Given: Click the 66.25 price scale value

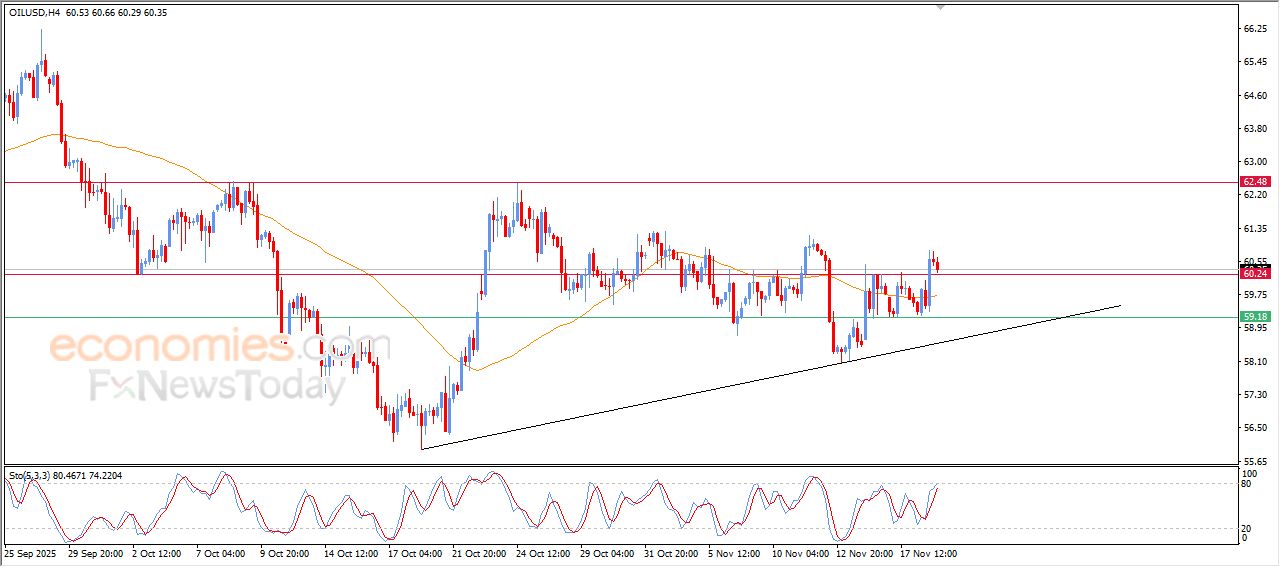Looking at the screenshot, I should pyautogui.click(x=1254, y=30).
